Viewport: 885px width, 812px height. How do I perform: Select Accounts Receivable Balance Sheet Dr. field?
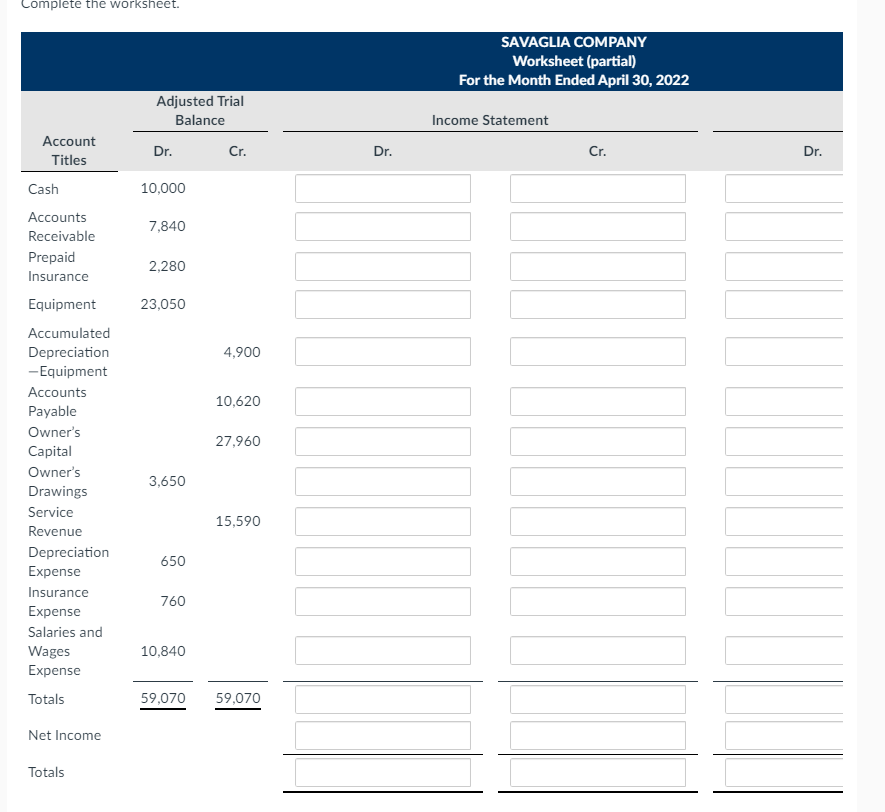coord(784,226)
